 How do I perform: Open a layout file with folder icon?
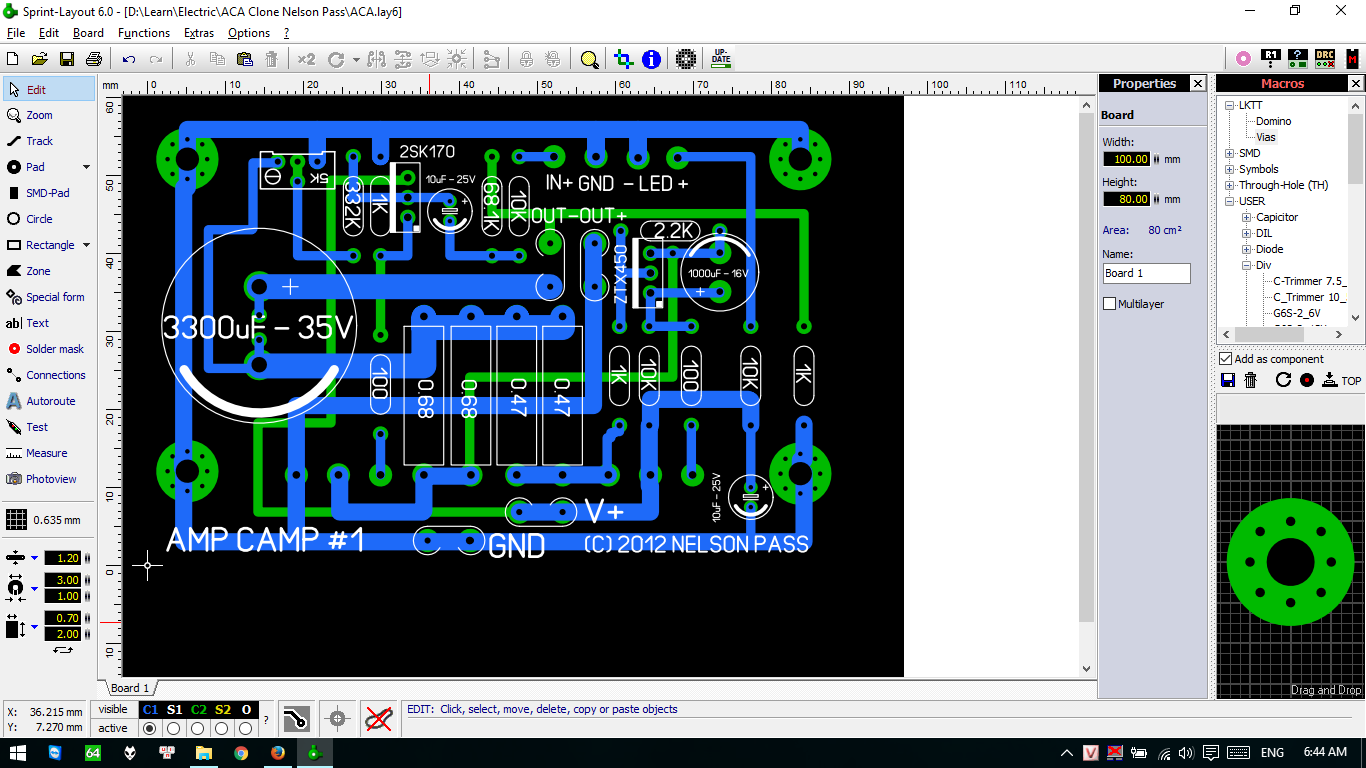(40, 59)
